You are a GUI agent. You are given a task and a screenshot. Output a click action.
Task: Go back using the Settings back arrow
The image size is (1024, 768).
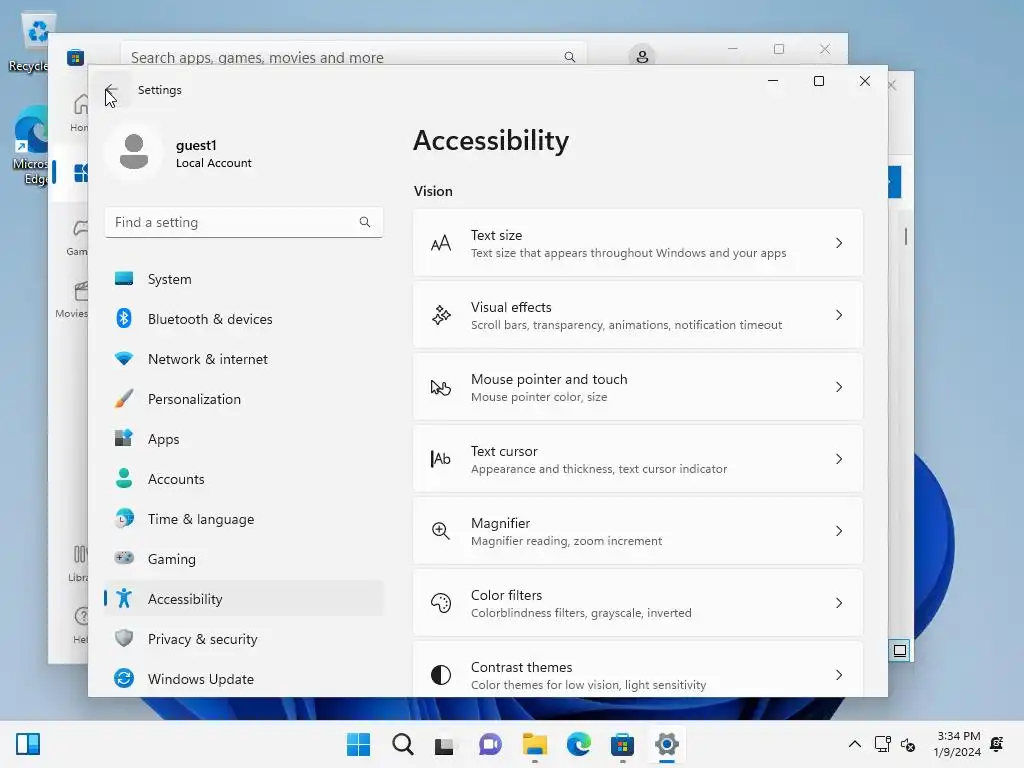(112, 90)
